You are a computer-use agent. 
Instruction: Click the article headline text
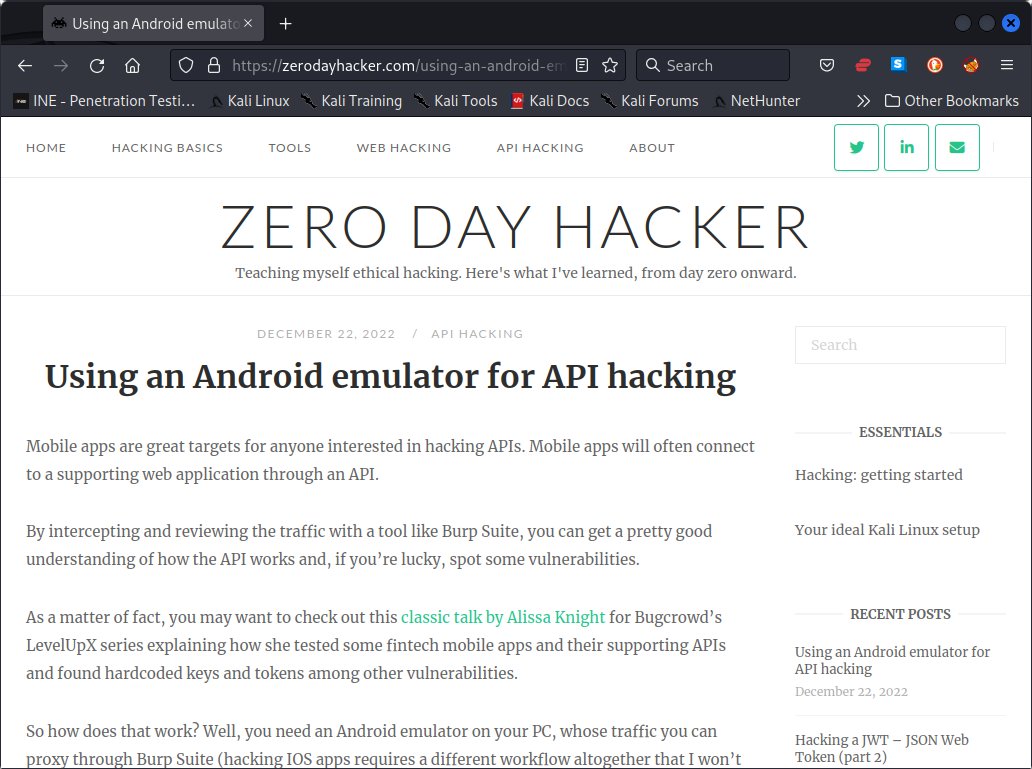pyautogui.click(x=390, y=377)
